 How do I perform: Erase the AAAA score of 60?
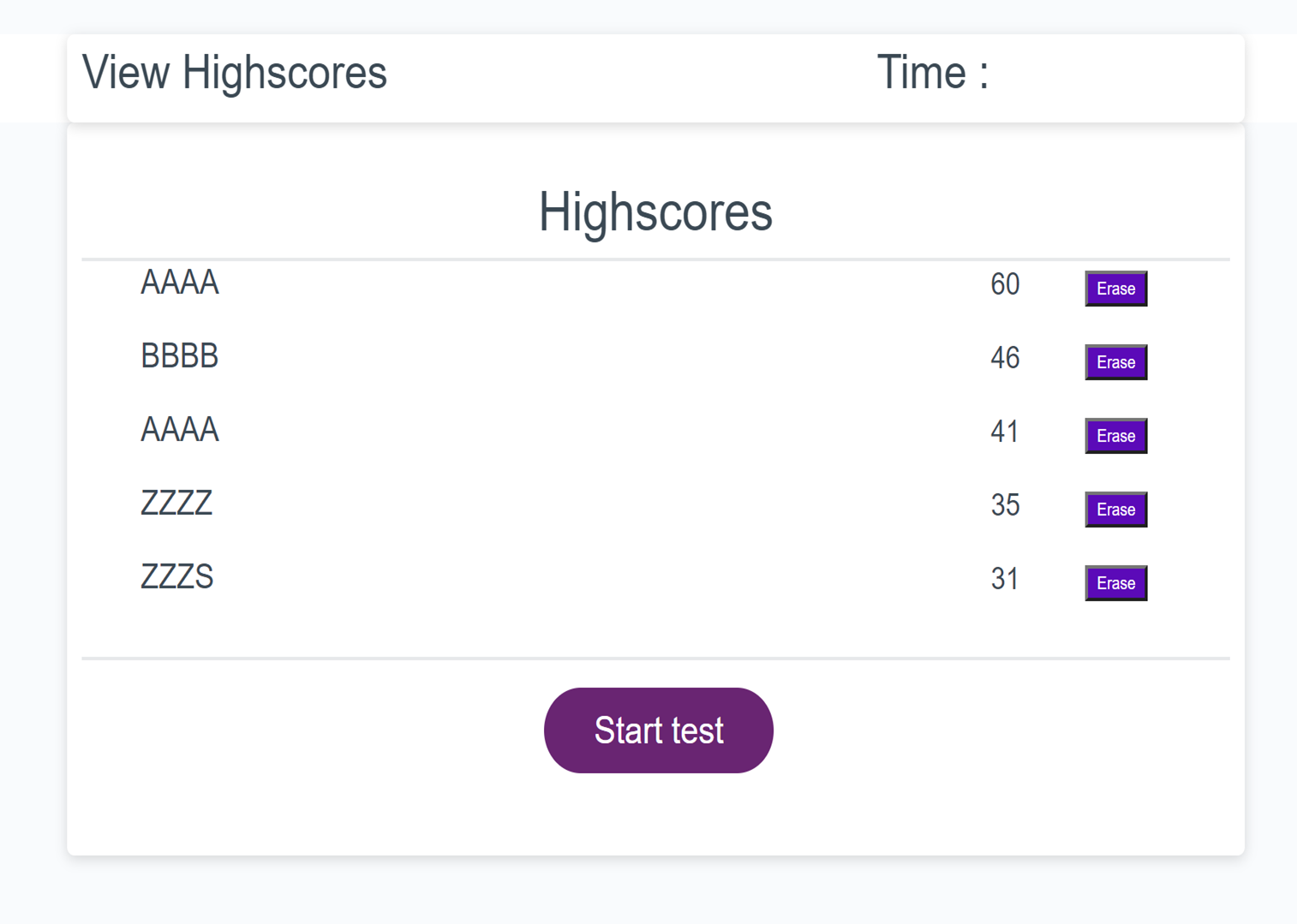click(1115, 289)
